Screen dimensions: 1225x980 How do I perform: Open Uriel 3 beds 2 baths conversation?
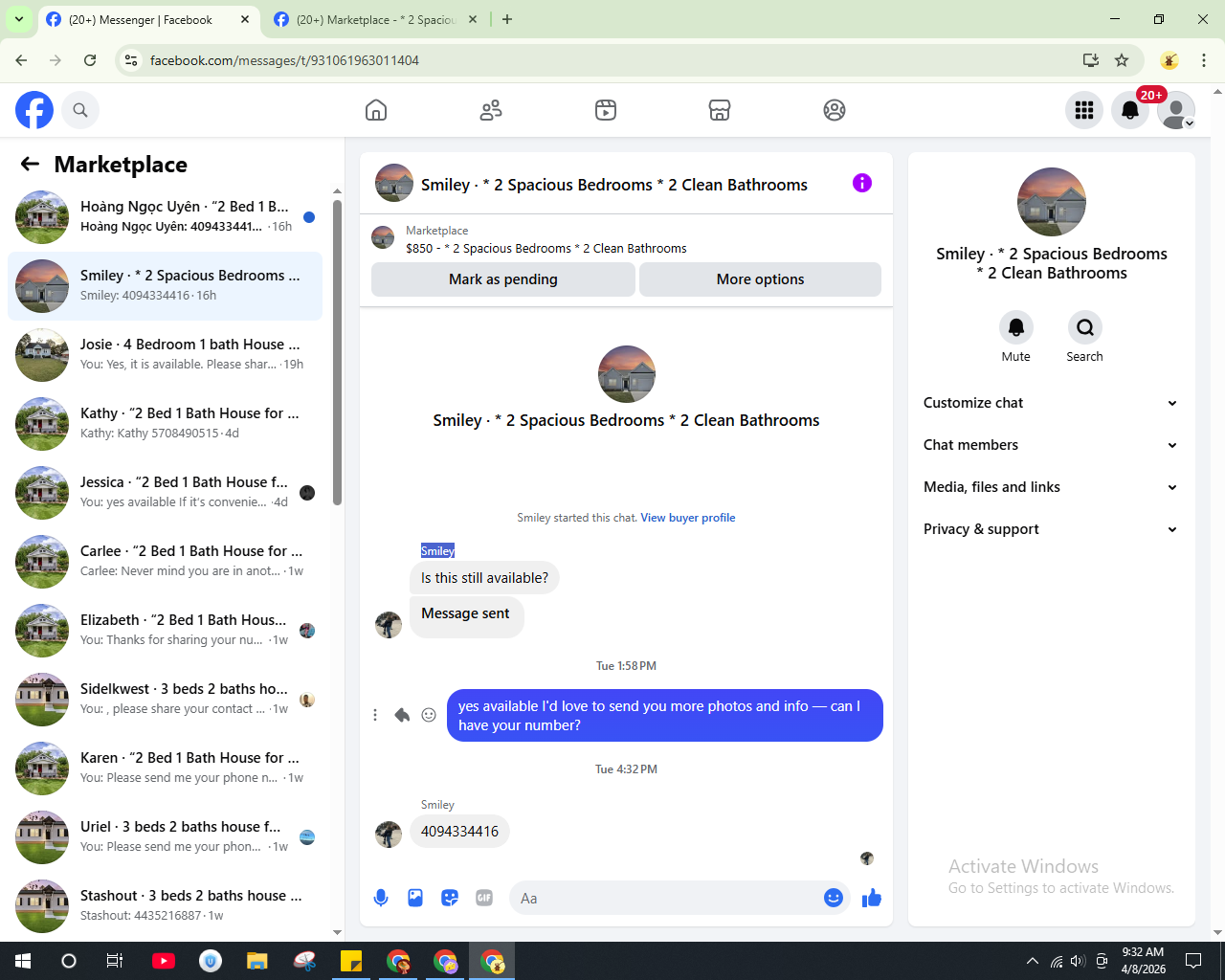166,837
